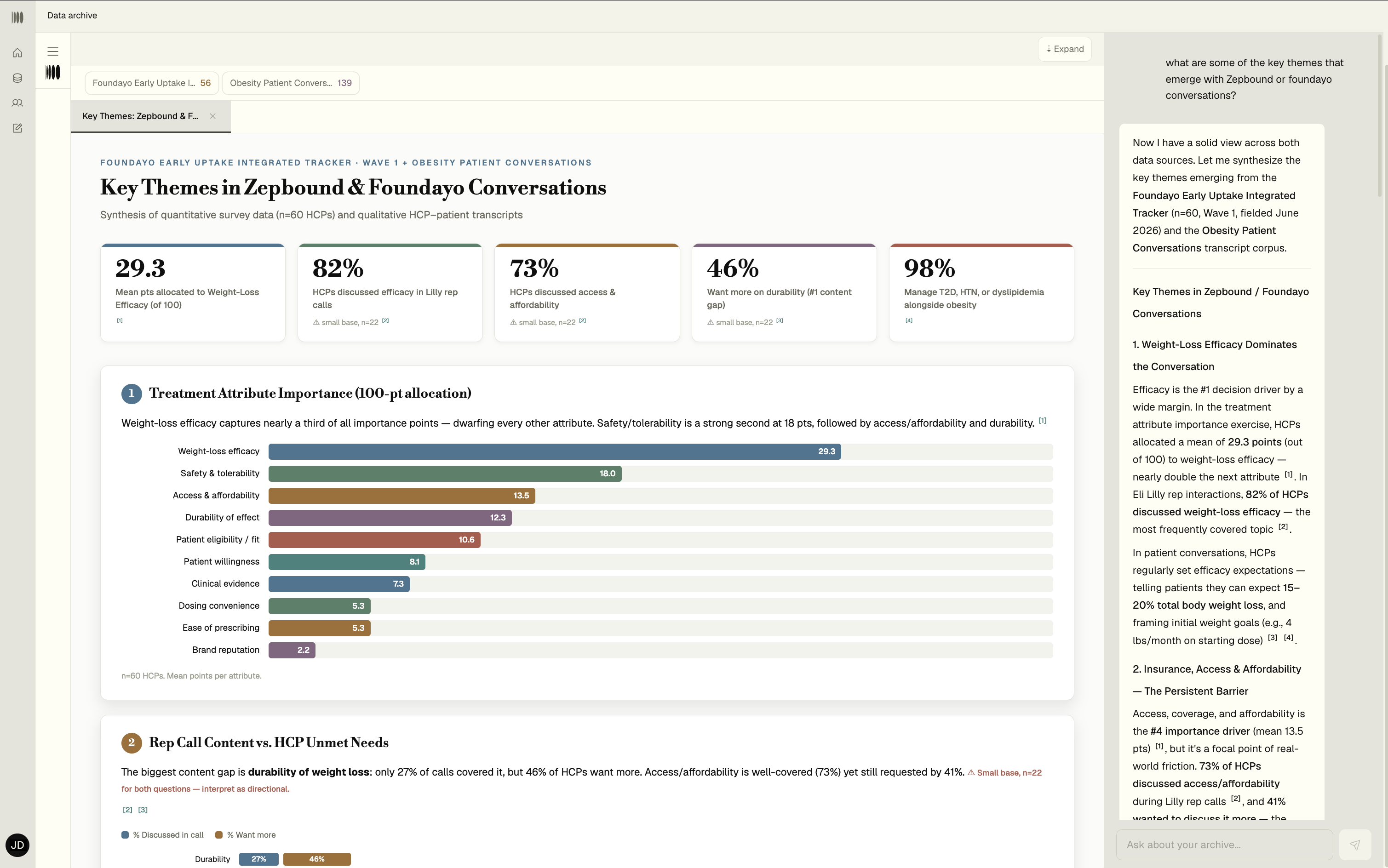Select the Obesity Patient Conversations source chip
The image size is (1388, 868).
click(x=291, y=83)
